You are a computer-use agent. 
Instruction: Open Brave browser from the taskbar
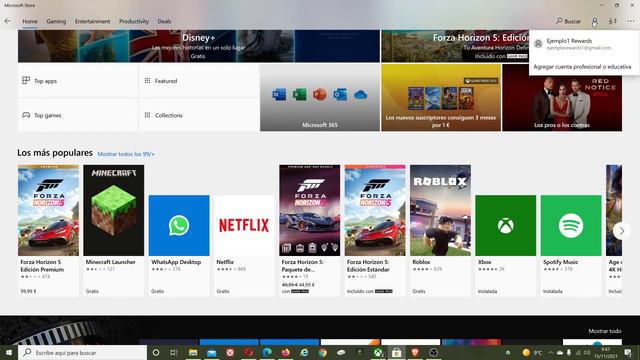click(415, 353)
